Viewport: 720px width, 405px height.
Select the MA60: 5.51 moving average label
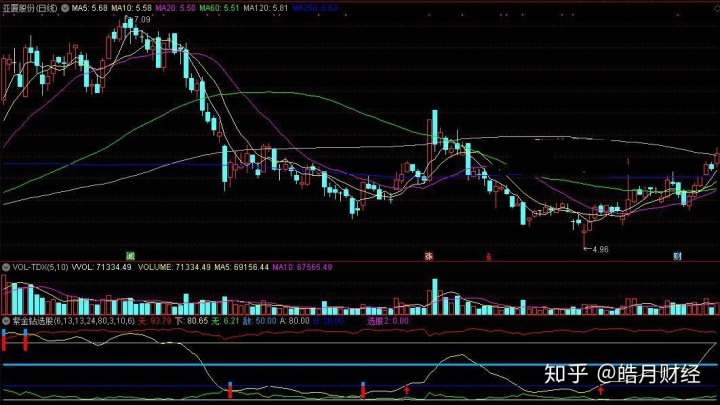click(x=219, y=8)
